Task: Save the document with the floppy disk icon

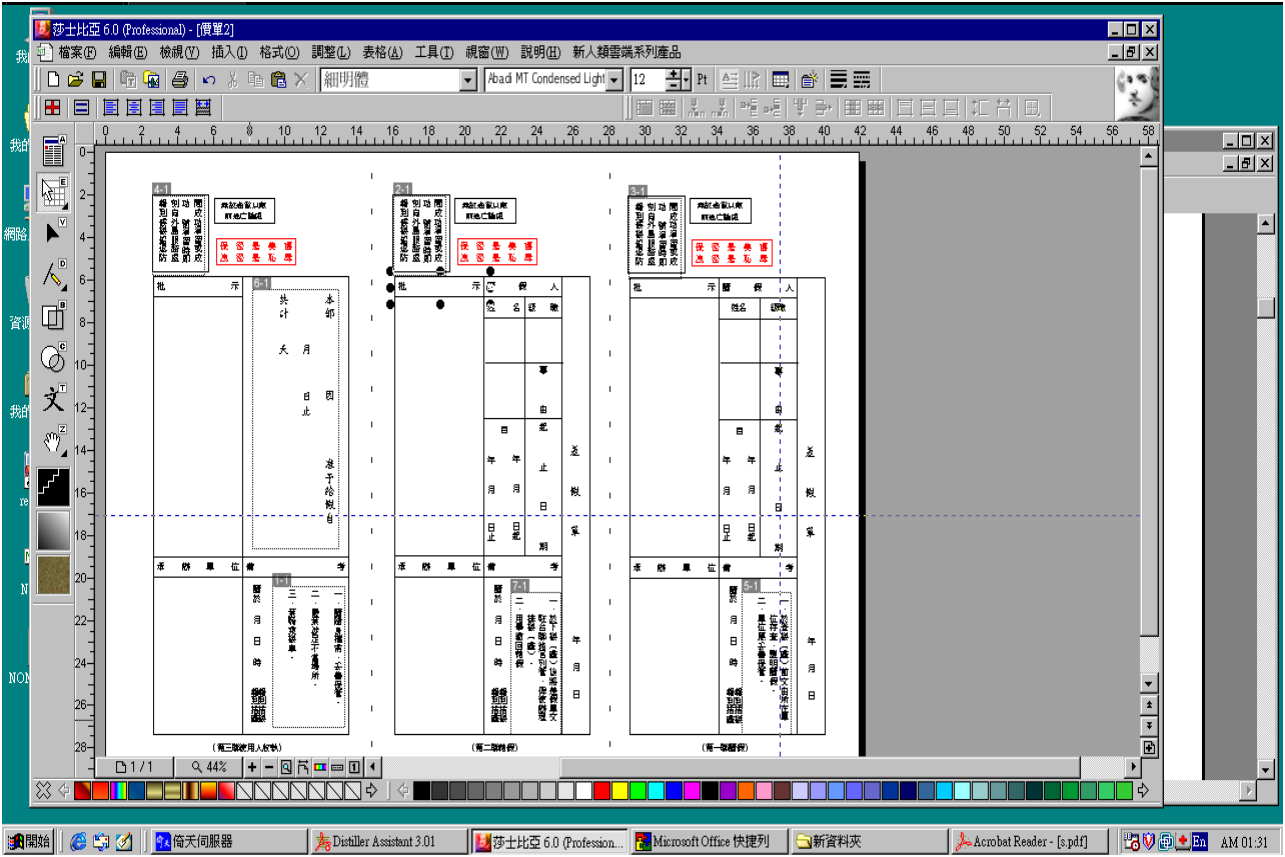Action: (99, 80)
